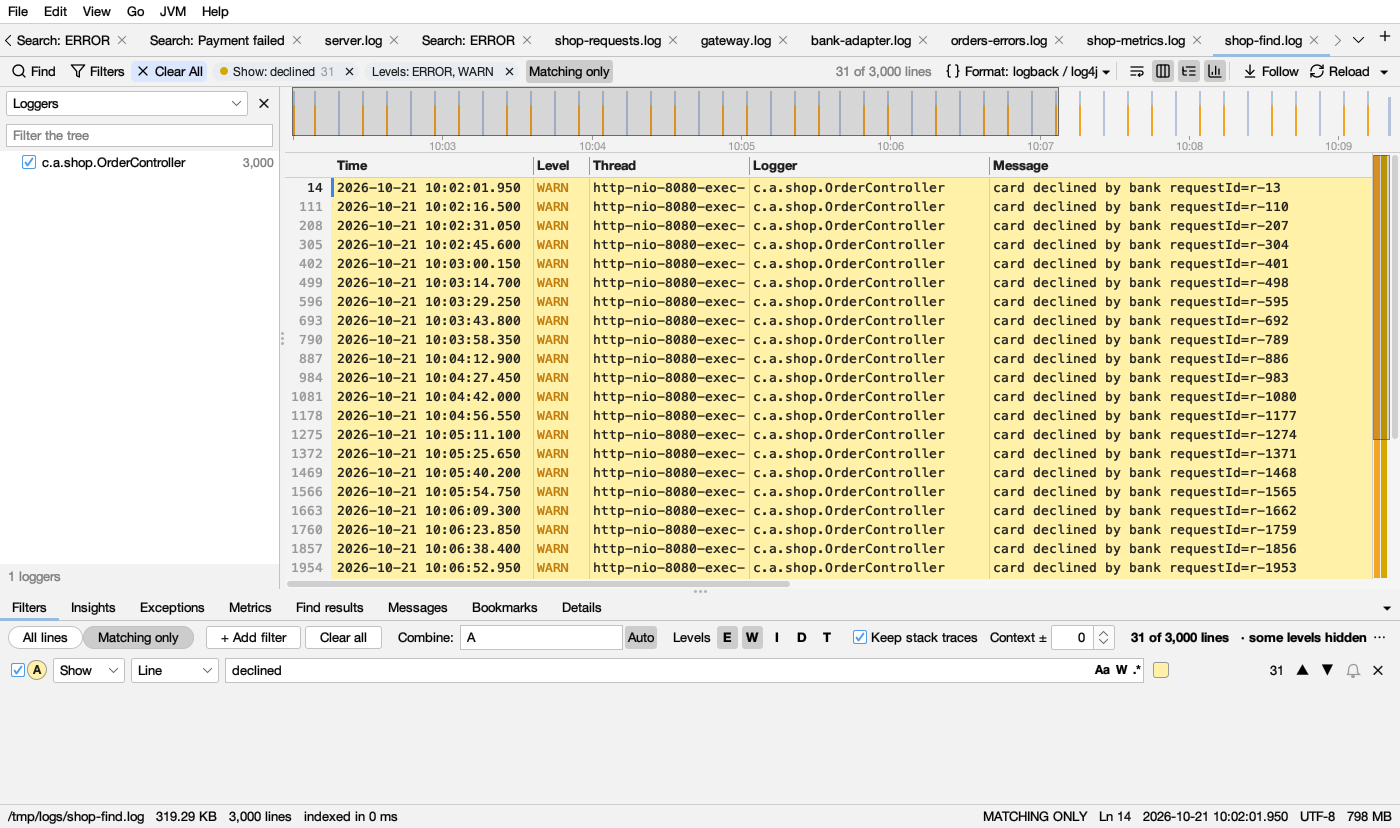The image size is (1400, 828).
Task: Open Reload options dropdown arrow
Action: coord(1384,72)
